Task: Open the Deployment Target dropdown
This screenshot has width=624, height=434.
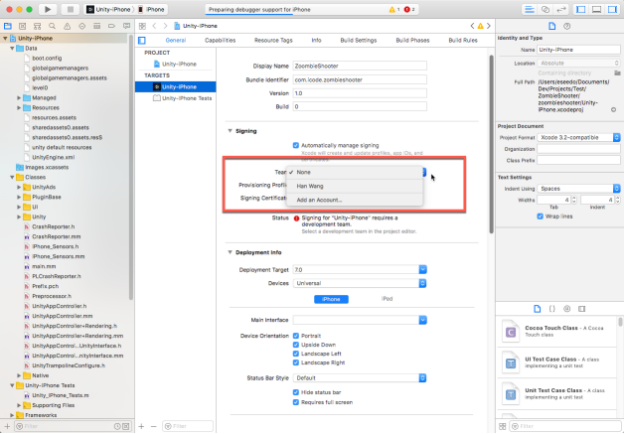Action: (x=423, y=270)
